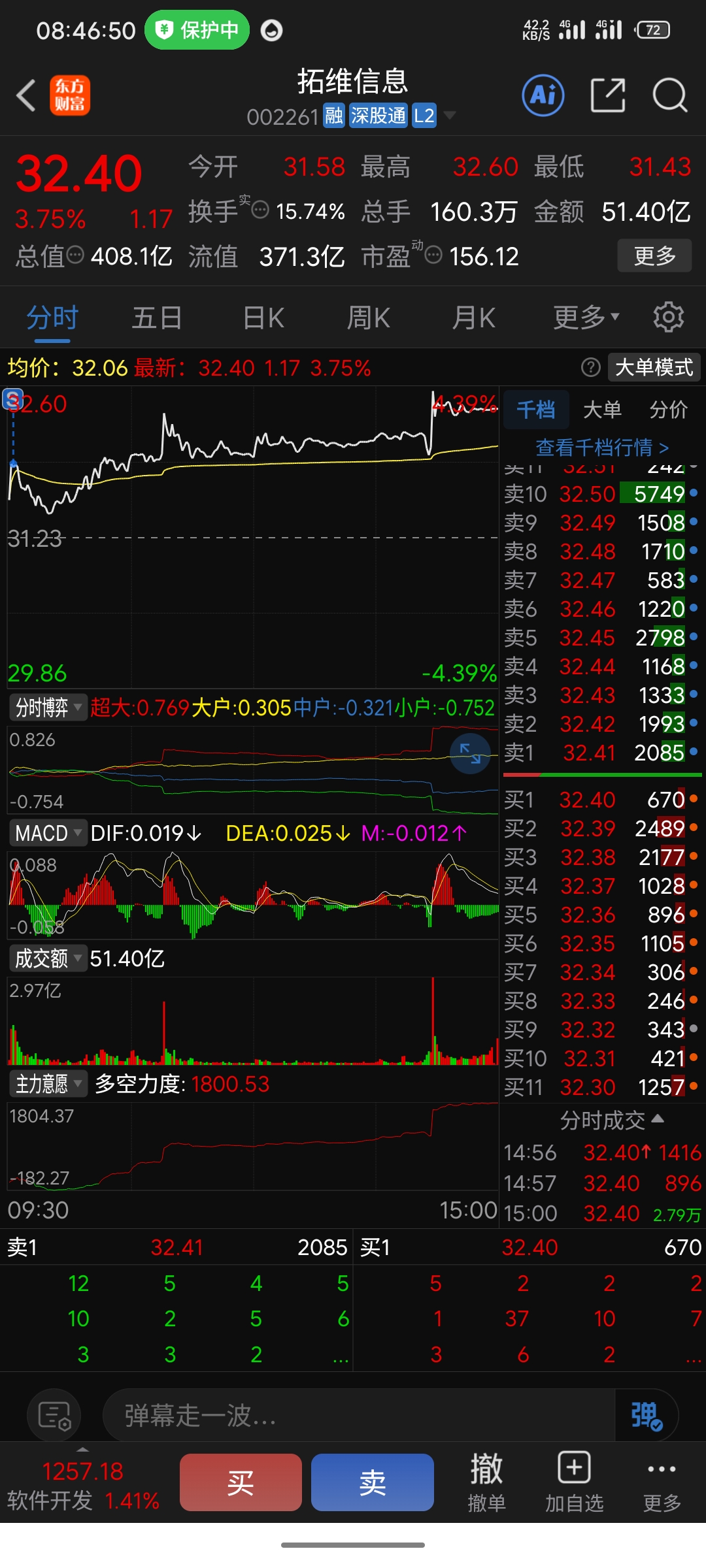Tap the 买2 32.39 order row
The width and height of the screenshot is (706, 1568).
[x=601, y=828]
